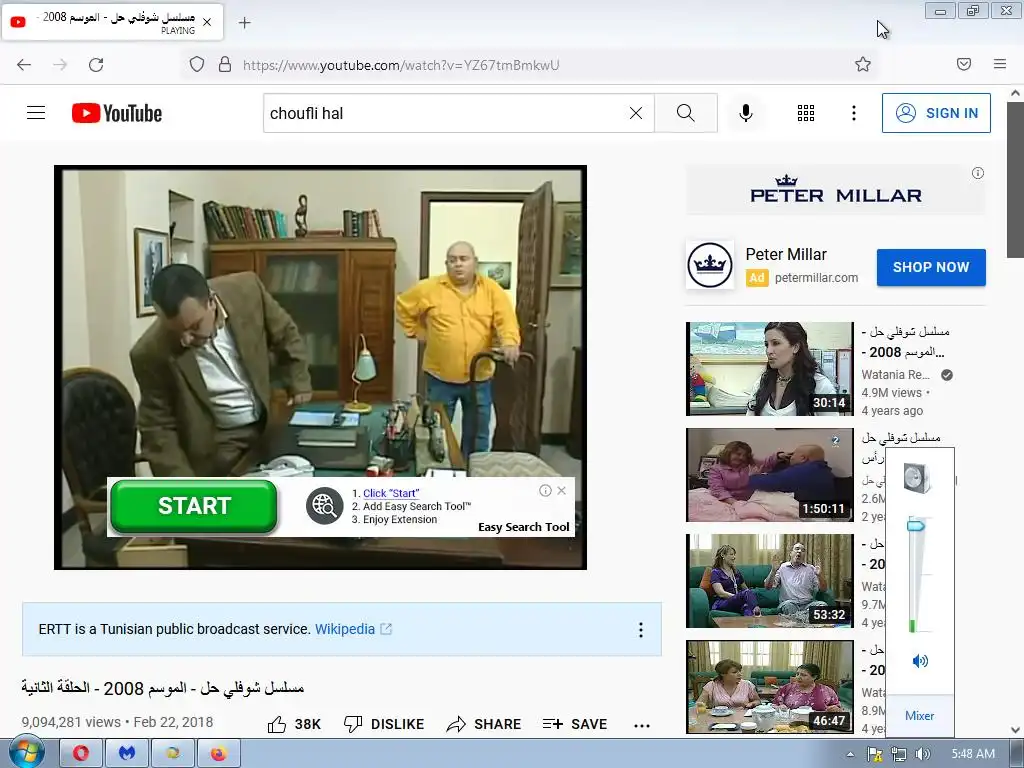Image resolution: width=1024 pixels, height=768 pixels.
Task: Click the Arabic video title text
Action: coord(163,688)
